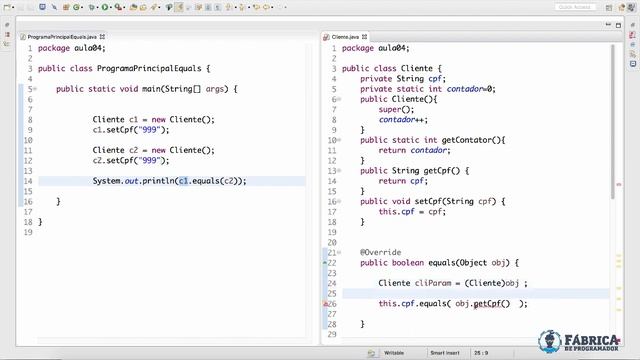Close the ProgramaPrincipalEquals.java tab
The height and width of the screenshot is (360, 640).
click(x=102, y=37)
